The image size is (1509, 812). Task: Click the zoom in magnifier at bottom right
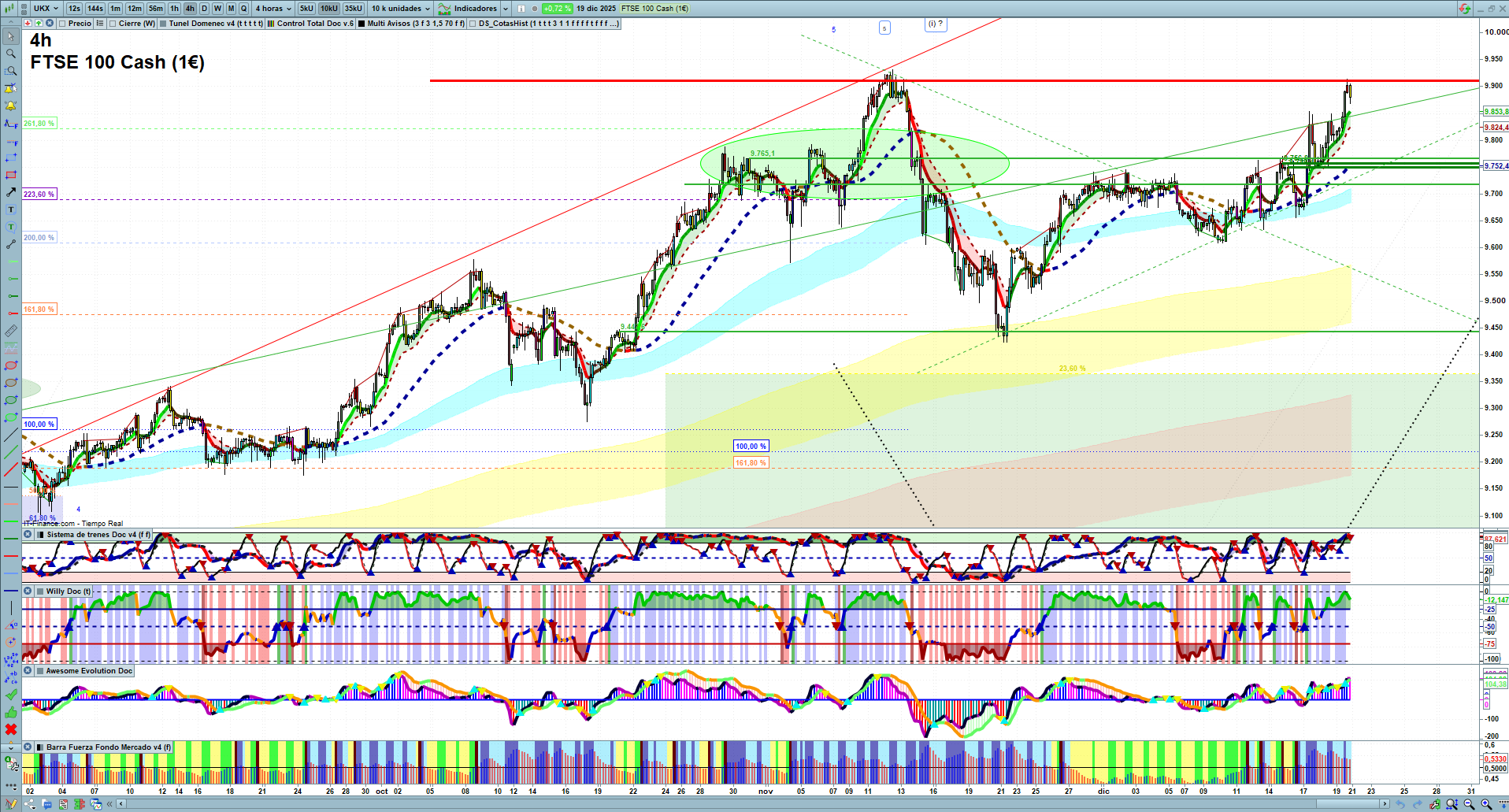[1486, 804]
